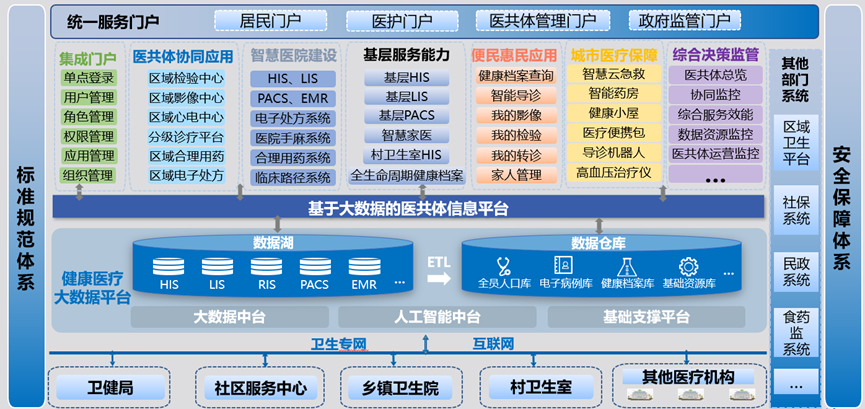Click the 基于大数据的医共体信息平台 bar
Image resolution: width=865 pixels, height=409 pixels.
(408, 208)
